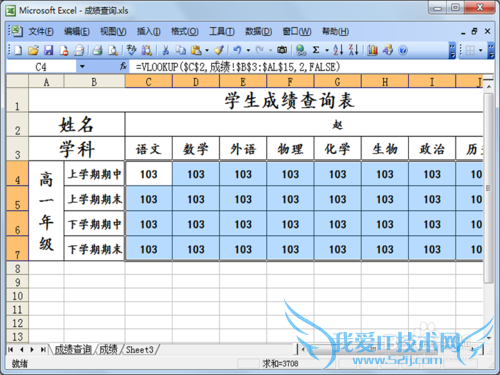Click the Name Box showing C4
Viewport: 500px width, 375px height.
pos(41,67)
